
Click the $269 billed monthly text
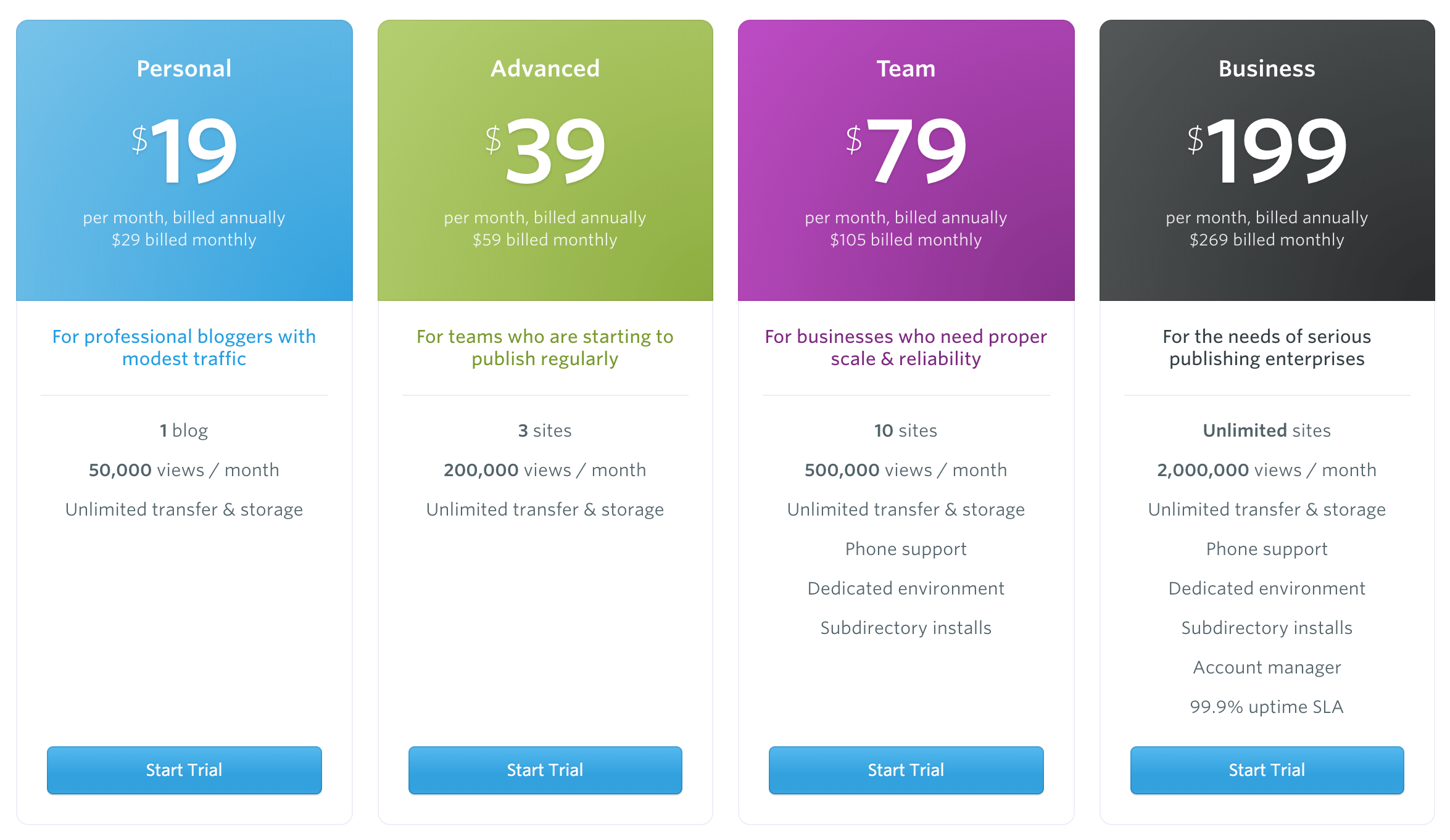pos(1267,240)
